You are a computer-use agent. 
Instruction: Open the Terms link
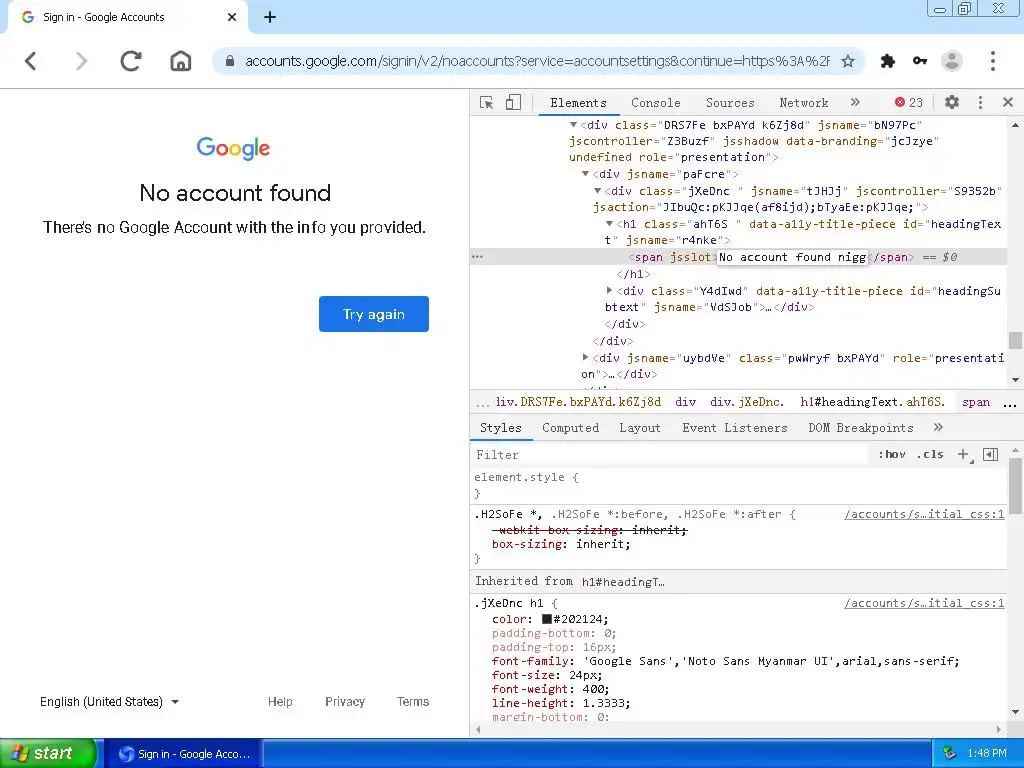tap(413, 702)
